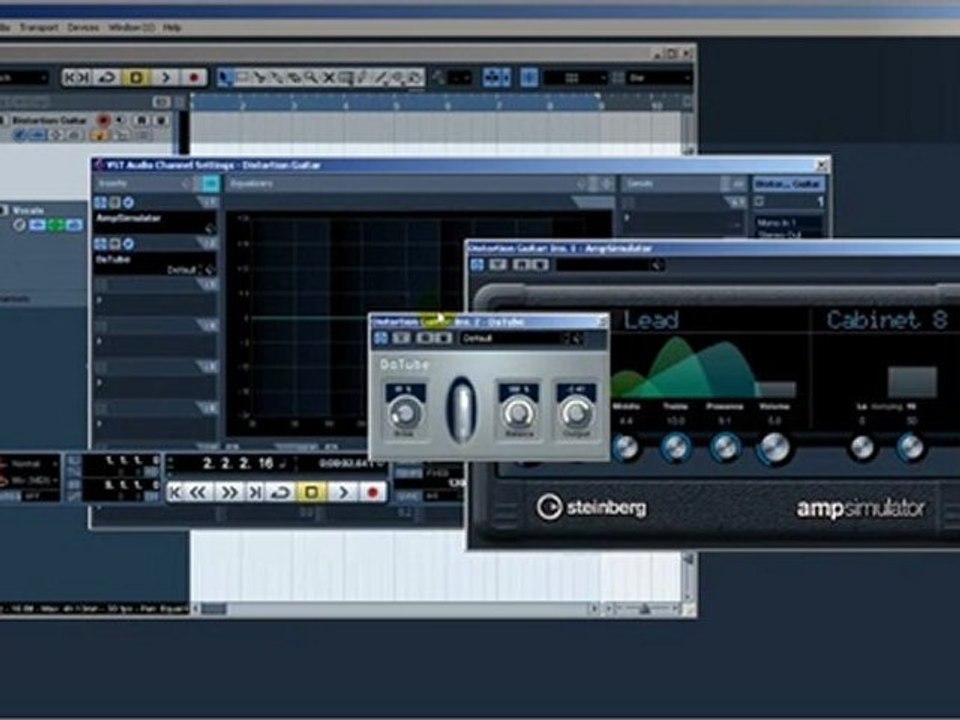Viewport: 960px width, 720px height.
Task: Open the Window menu
Action: click(131, 28)
